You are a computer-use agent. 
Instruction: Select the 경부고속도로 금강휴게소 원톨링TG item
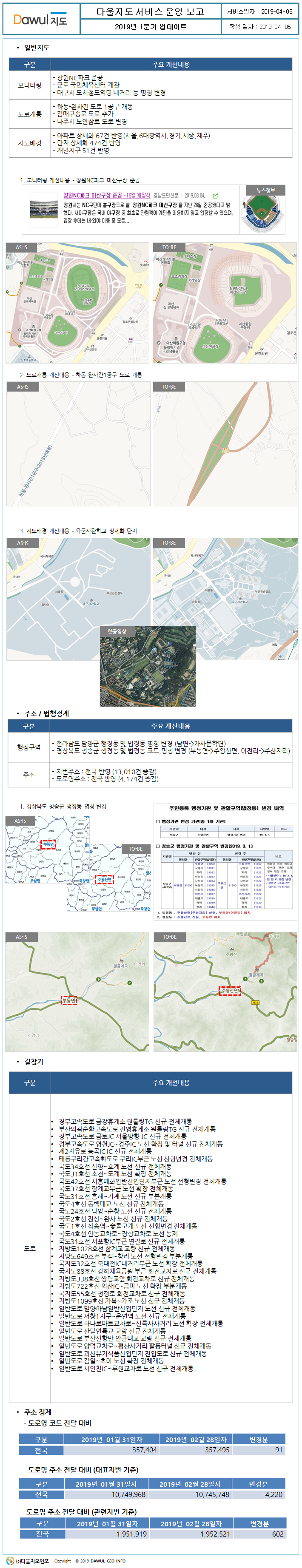125,1121
